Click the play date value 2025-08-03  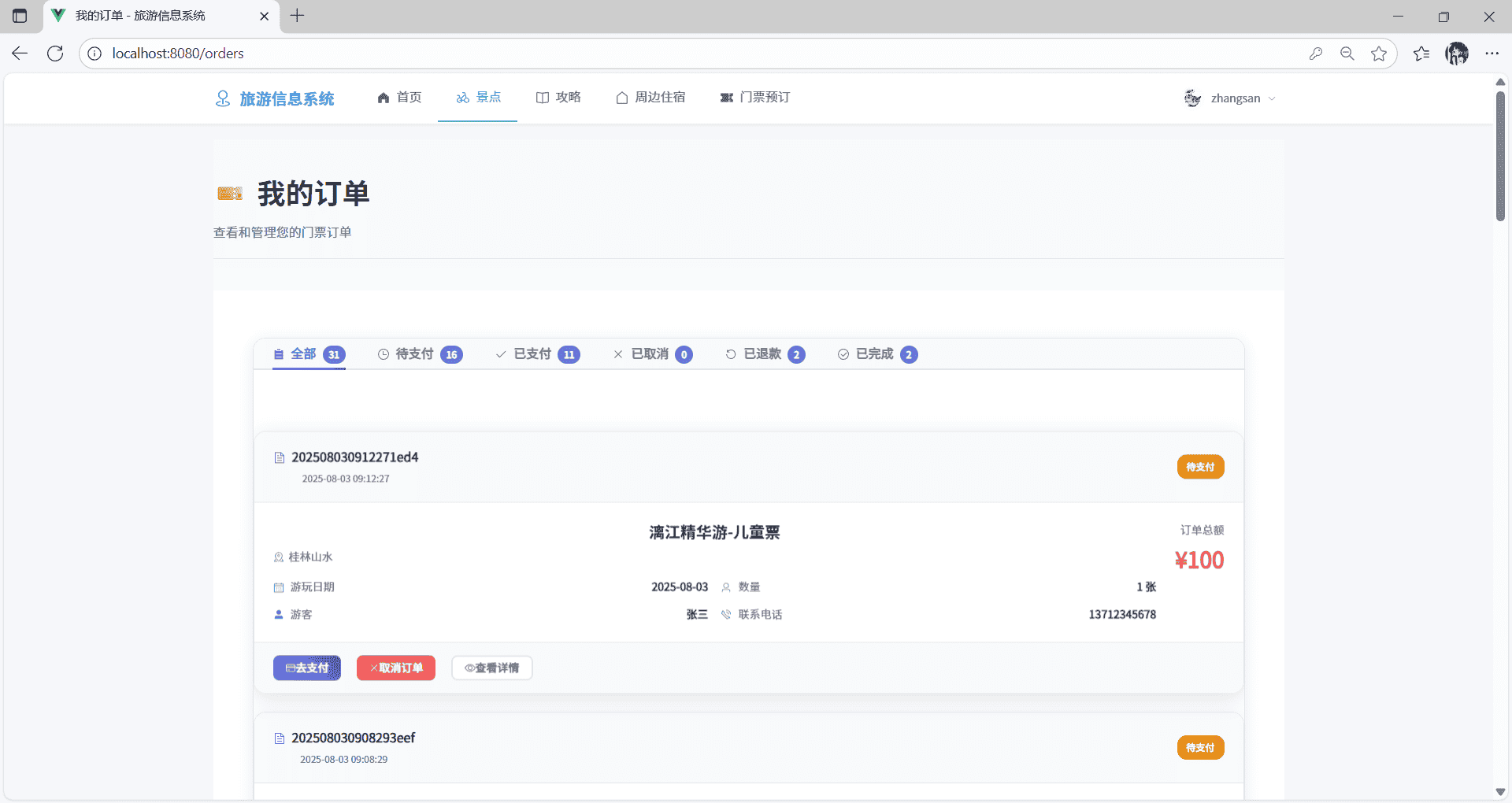[x=680, y=587]
